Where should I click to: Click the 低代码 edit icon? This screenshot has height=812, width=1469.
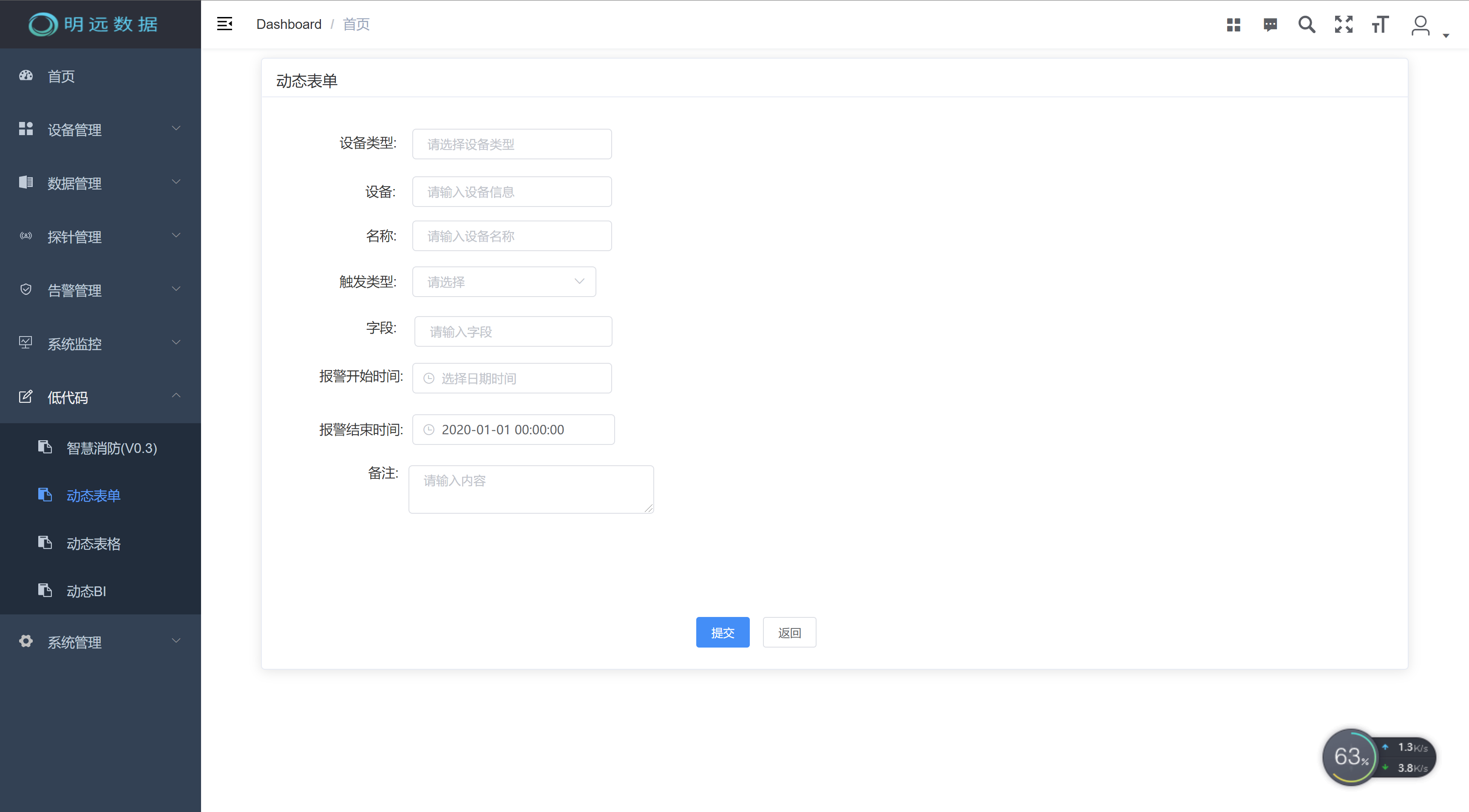[26, 396]
